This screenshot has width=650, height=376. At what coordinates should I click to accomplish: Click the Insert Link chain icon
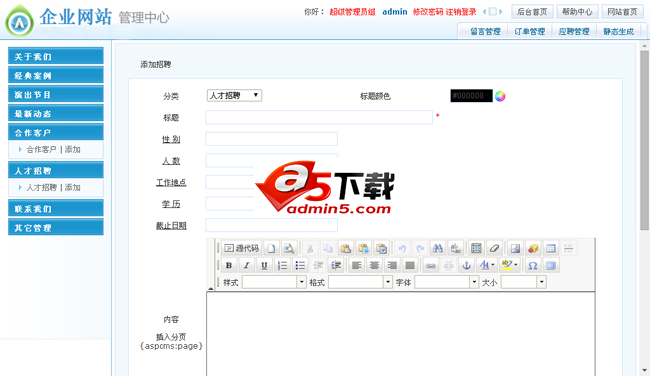[x=431, y=265]
